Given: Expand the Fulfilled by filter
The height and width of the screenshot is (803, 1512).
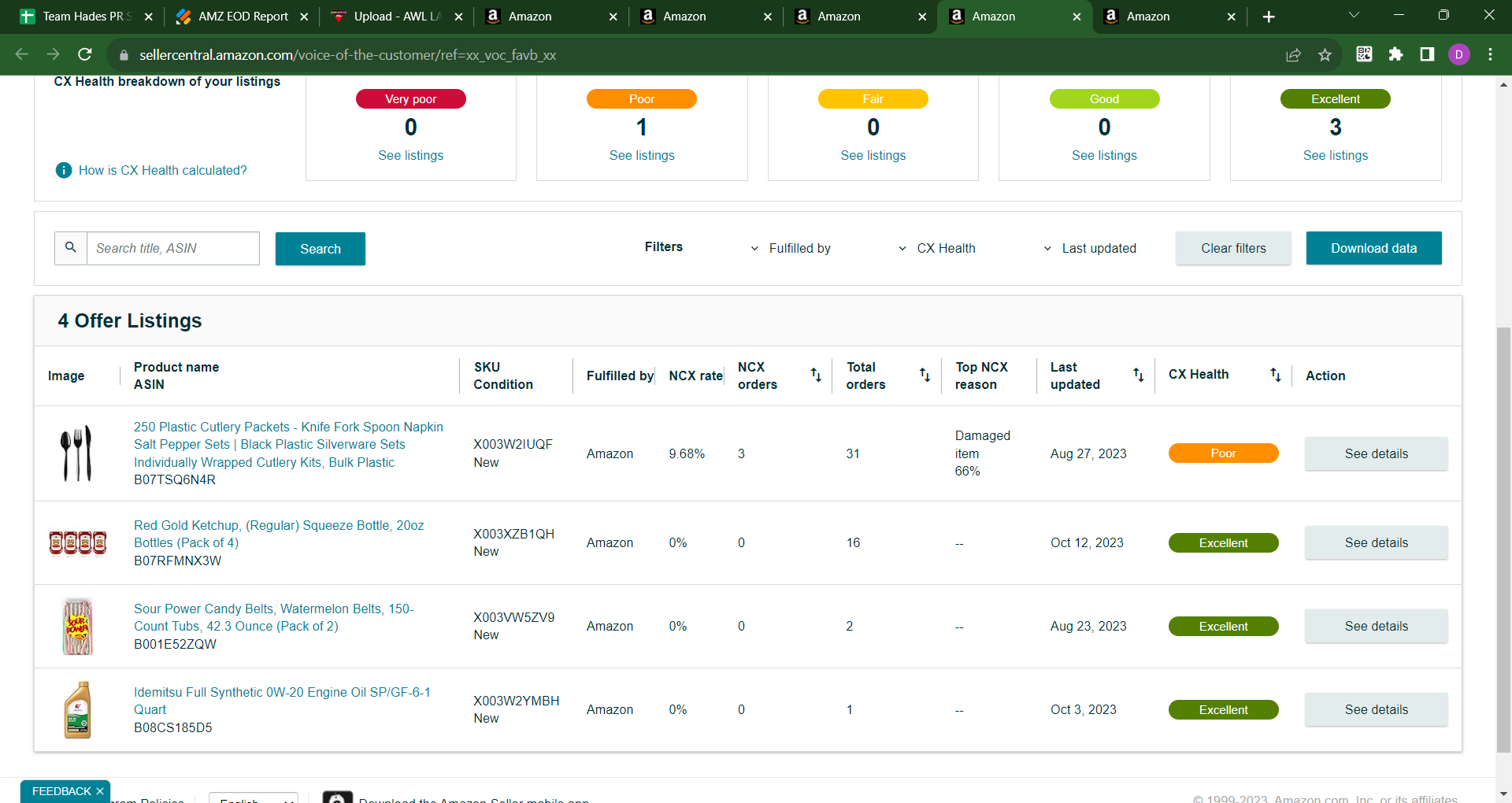Looking at the screenshot, I should point(791,248).
